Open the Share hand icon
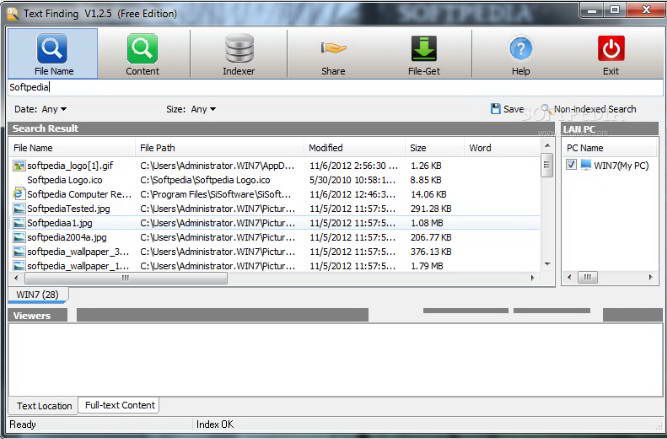The width and height of the screenshot is (667, 439). (x=334, y=48)
